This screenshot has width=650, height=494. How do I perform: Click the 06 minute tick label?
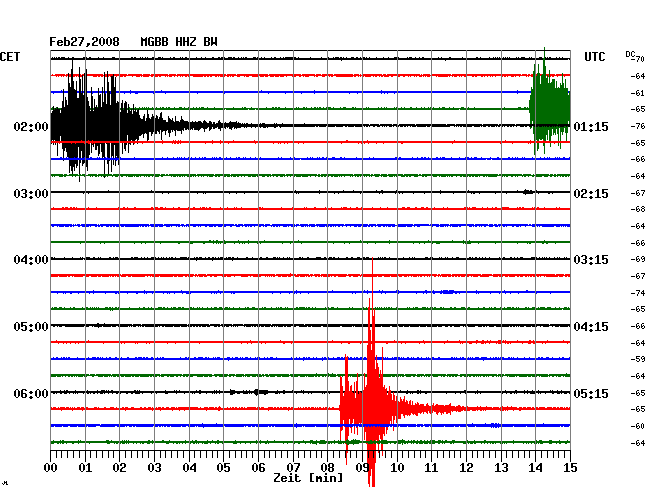(258, 468)
